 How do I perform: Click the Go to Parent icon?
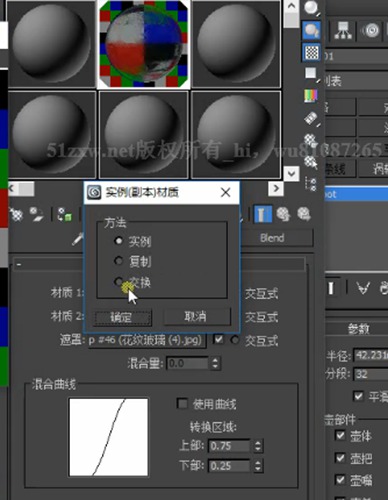(283, 214)
